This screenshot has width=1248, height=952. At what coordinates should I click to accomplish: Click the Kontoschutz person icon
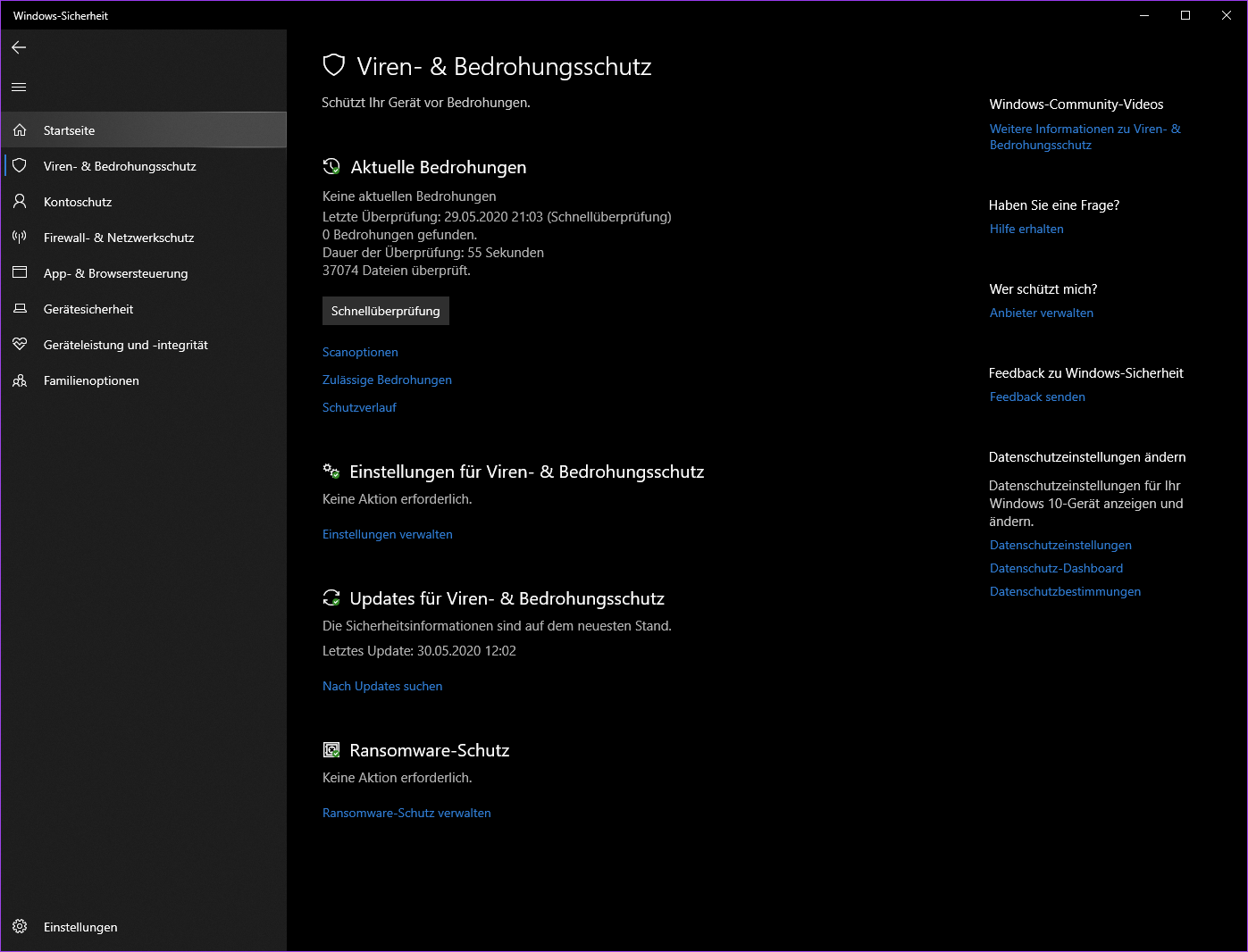click(20, 202)
